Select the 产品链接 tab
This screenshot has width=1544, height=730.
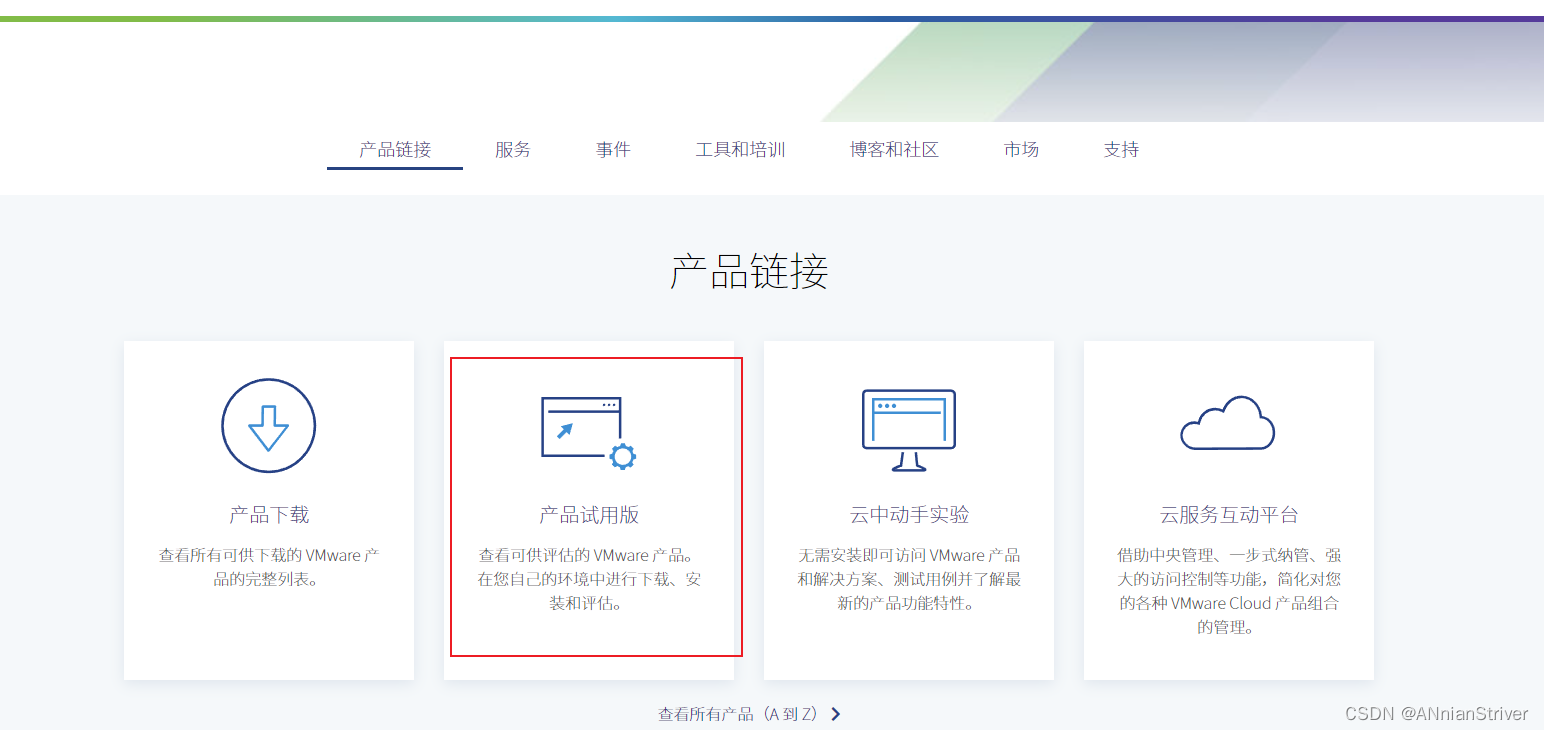[x=395, y=150]
